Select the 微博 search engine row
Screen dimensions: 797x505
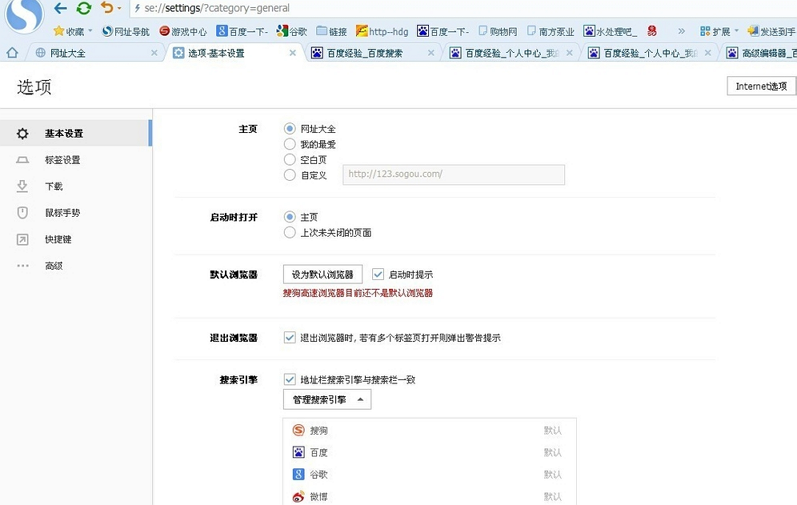[430, 496]
